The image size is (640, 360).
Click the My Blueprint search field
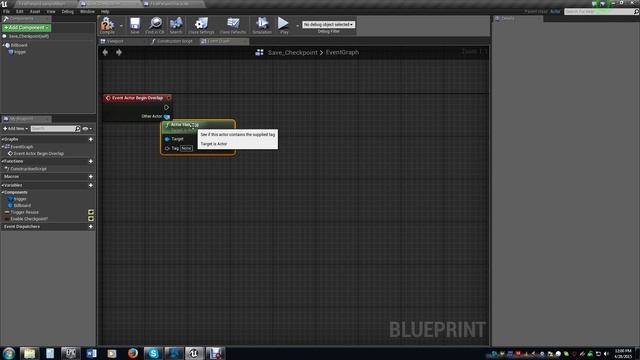pos(53,129)
